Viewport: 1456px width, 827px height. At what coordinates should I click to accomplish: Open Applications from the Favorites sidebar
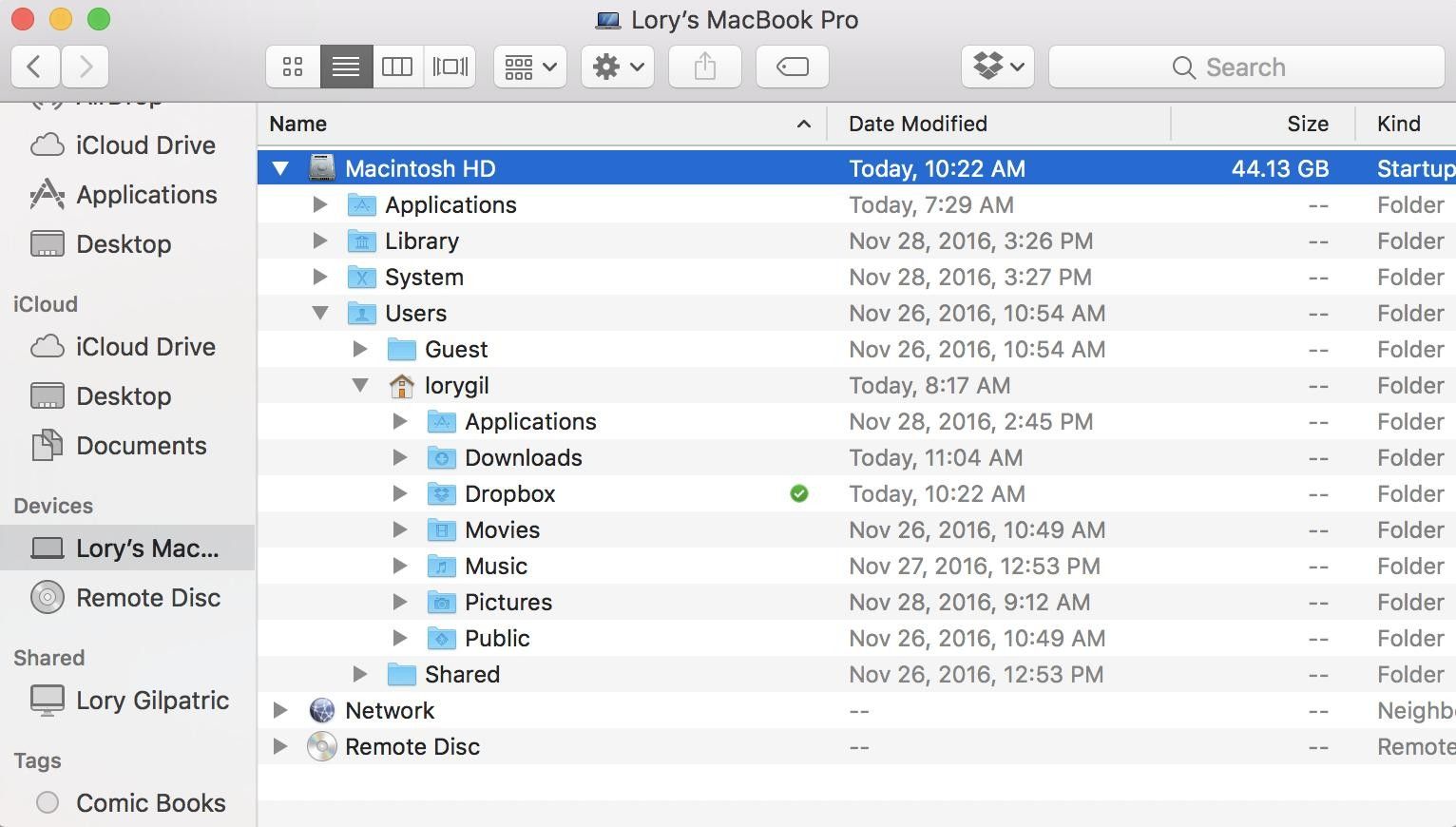click(145, 195)
